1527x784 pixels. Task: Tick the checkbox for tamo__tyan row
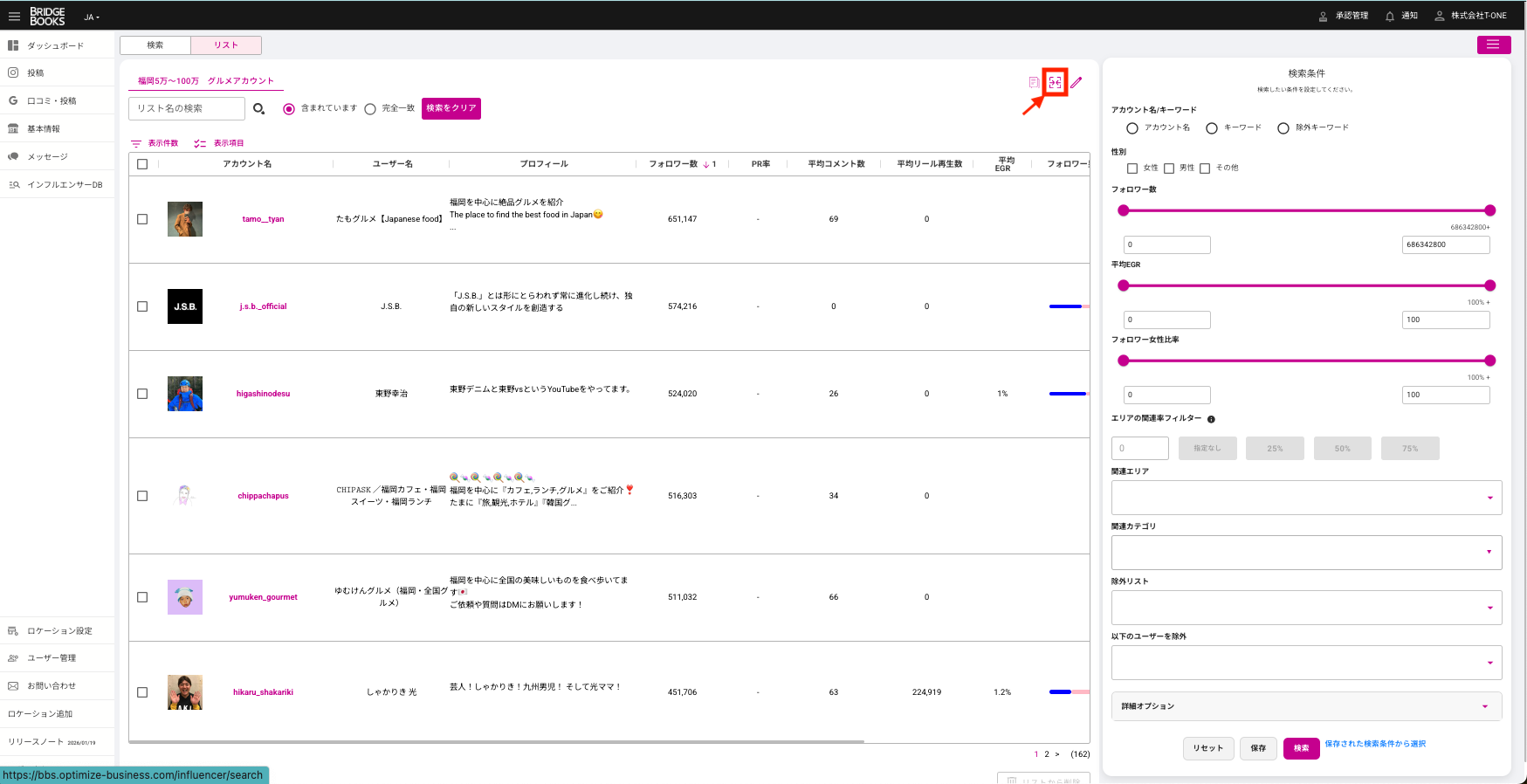[142, 219]
